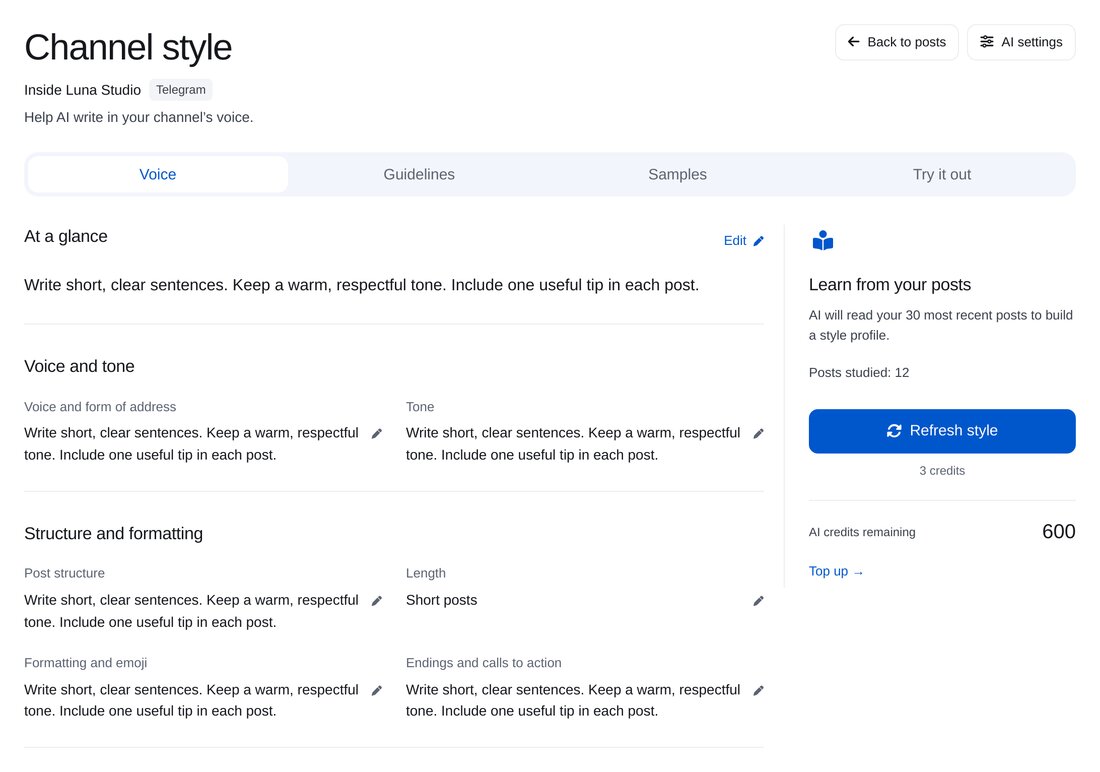The image size is (1100, 772).
Task: Click the Voice and form of address label
Action: [100, 406]
